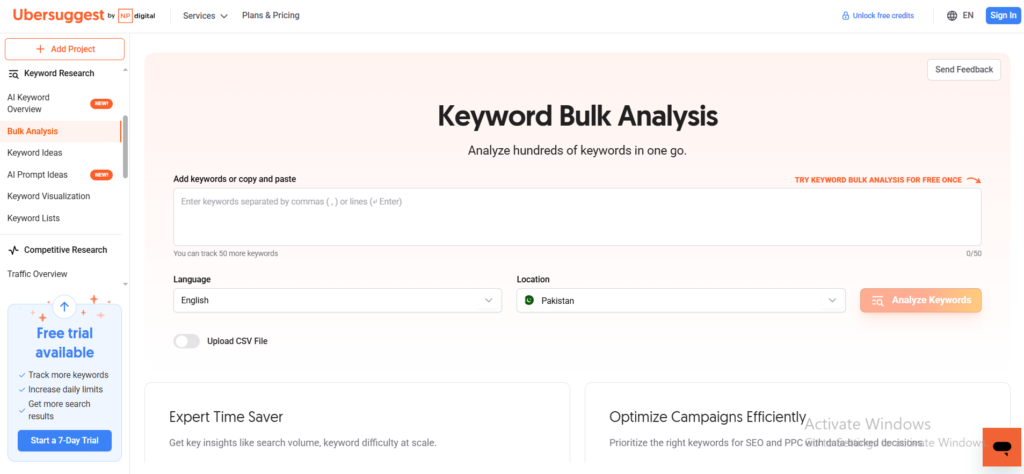Click the keywords entry text box

point(577,217)
